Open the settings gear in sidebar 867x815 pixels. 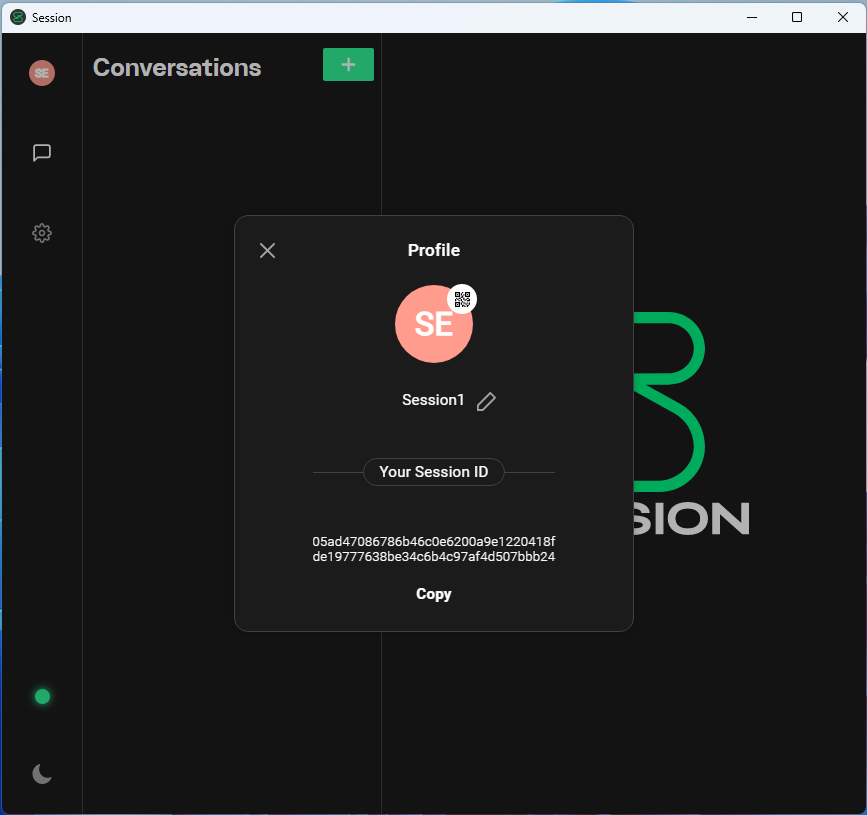point(42,233)
